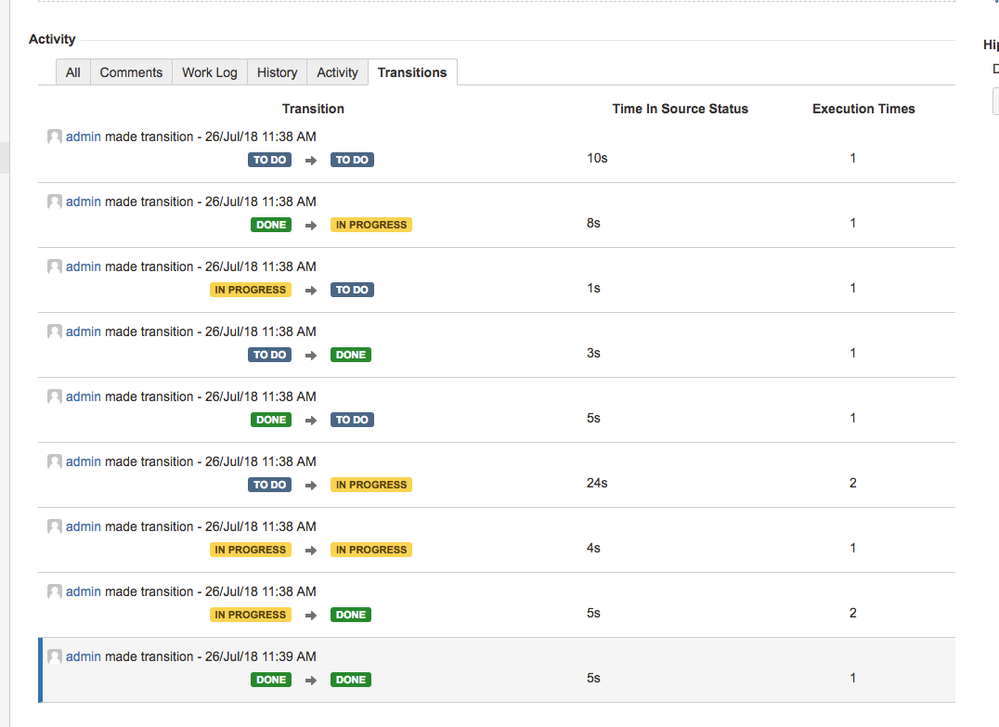Click the Transition column header
The height and width of the screenshot is (727, 999).
[313, 109]
